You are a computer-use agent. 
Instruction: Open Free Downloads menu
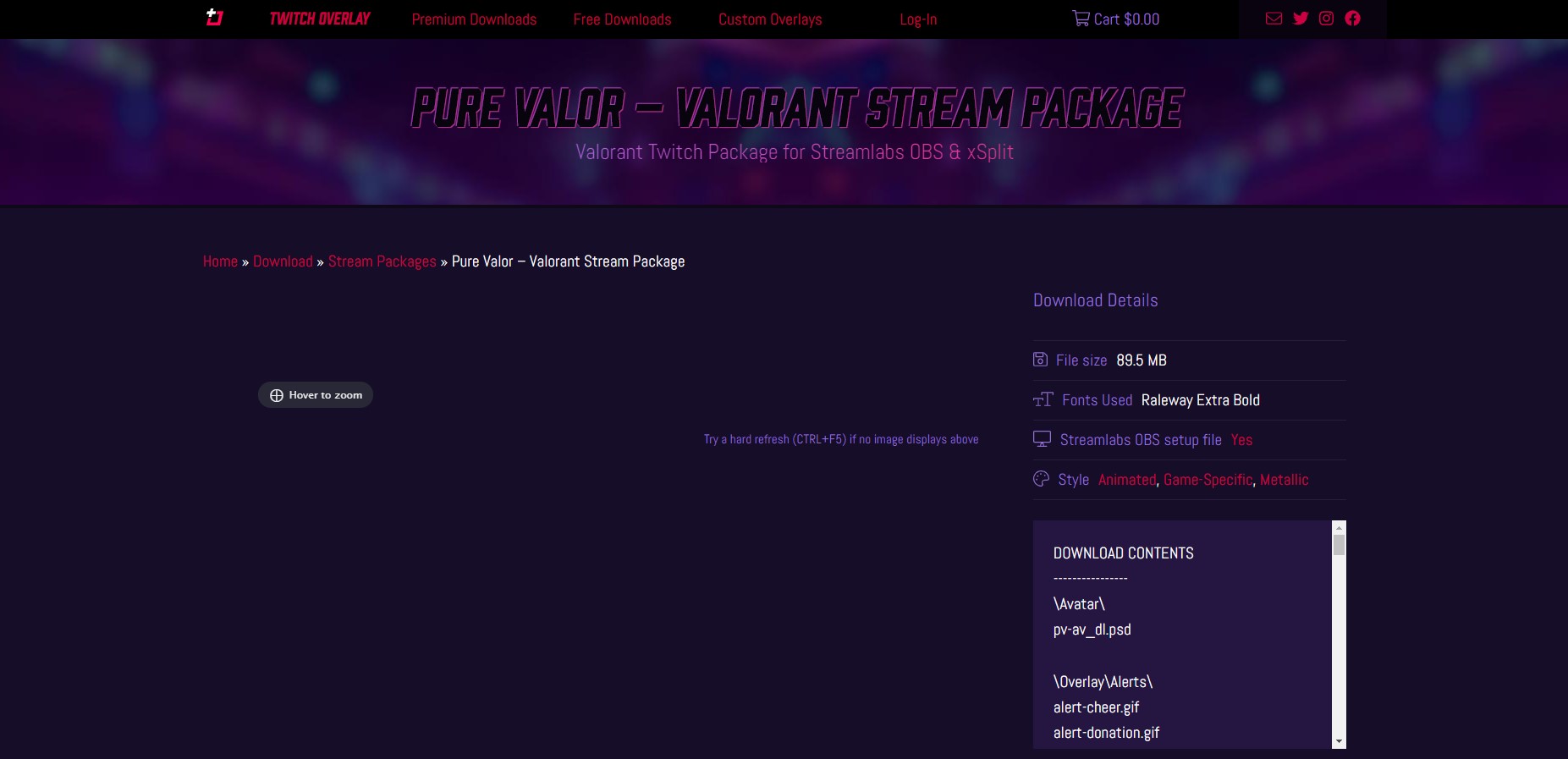[622, 19]
